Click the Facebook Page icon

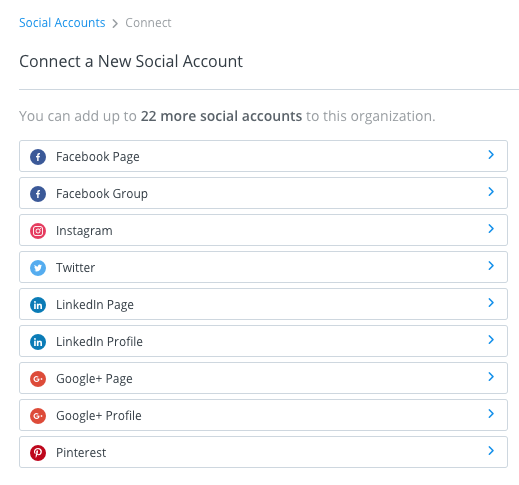coord(38,157)
